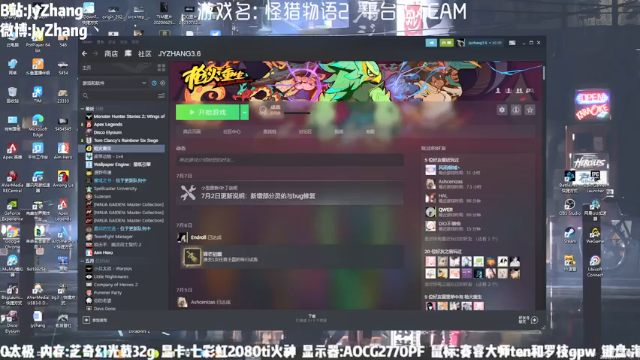This screenshot has width=640, height=360.
Task: Open the green notifications inbox button
Action: pyautogui.click(x=446, y=42)
